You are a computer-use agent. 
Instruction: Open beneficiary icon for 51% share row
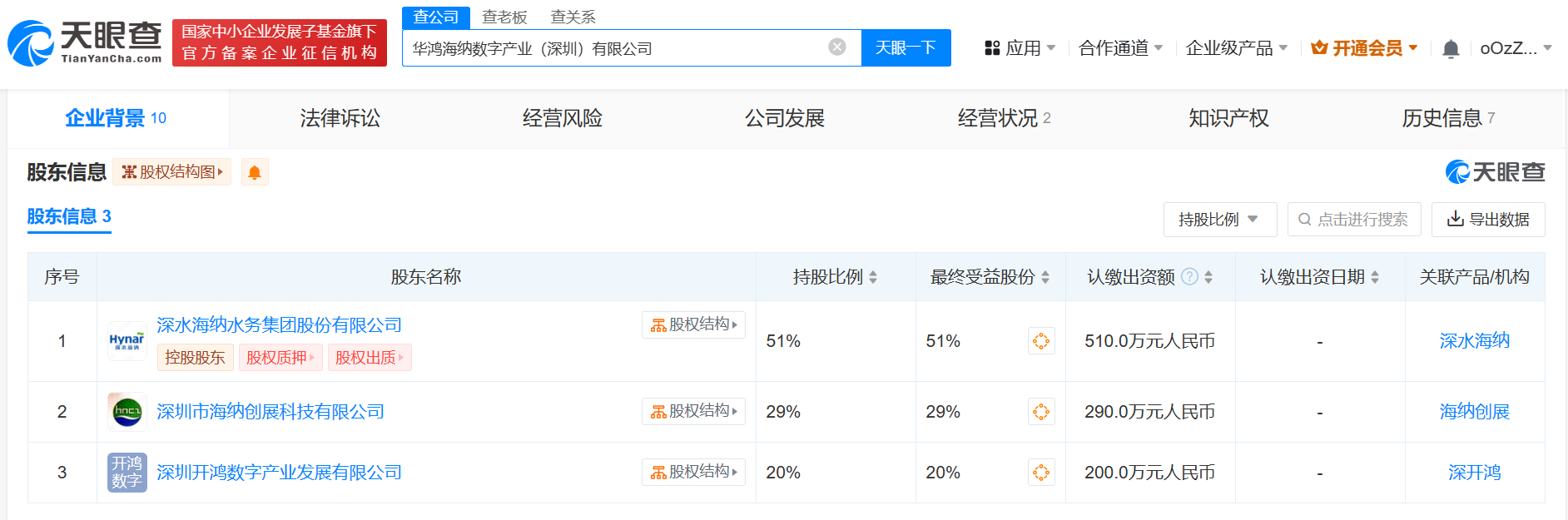[x=1040, y=341]
